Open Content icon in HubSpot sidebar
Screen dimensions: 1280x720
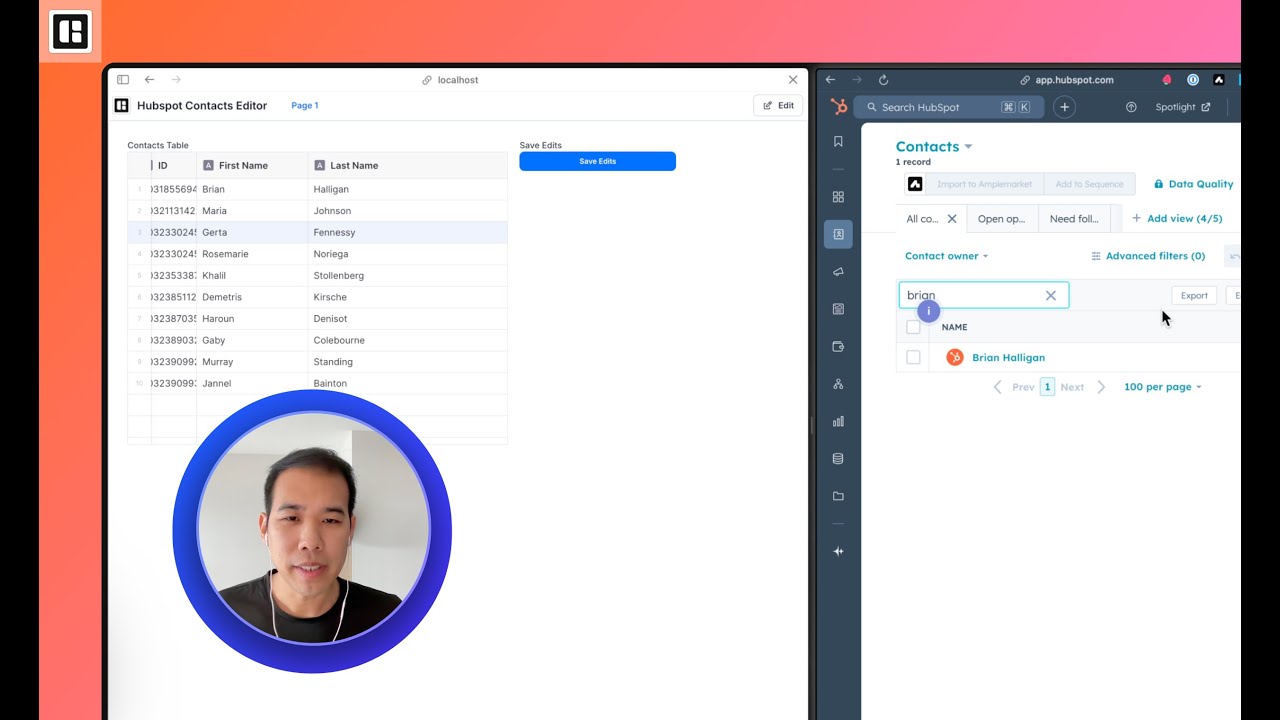click(x=838, y=309)
